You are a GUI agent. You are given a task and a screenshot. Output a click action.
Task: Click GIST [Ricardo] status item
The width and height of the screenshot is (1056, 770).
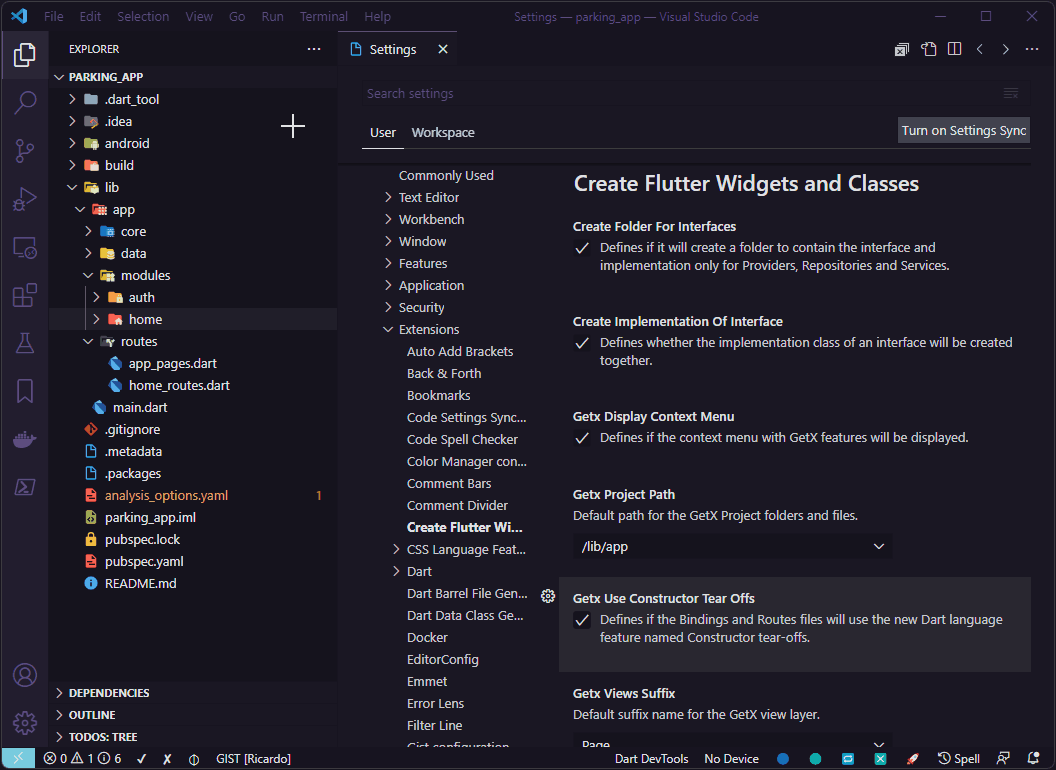coord(253,759)
